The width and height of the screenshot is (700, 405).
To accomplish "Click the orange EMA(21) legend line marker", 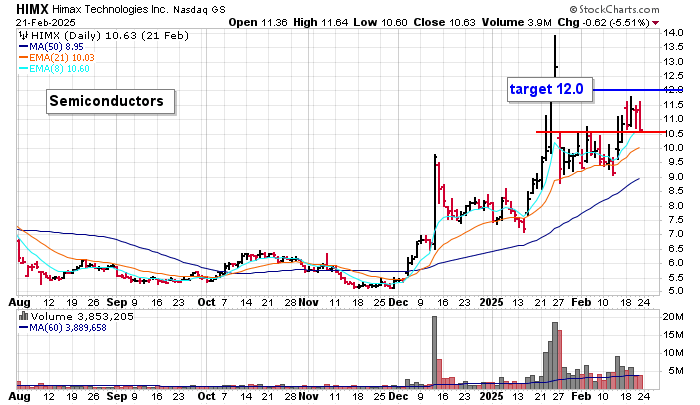I will [x=24, y=58].
